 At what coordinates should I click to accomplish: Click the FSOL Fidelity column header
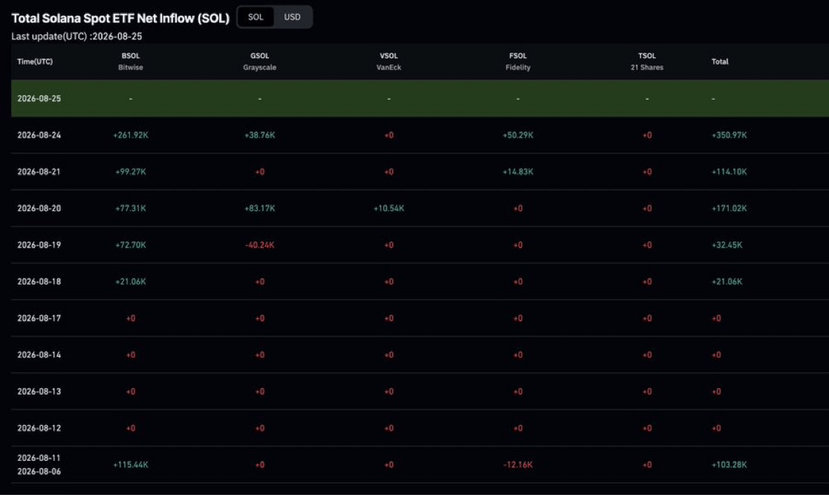518,61
